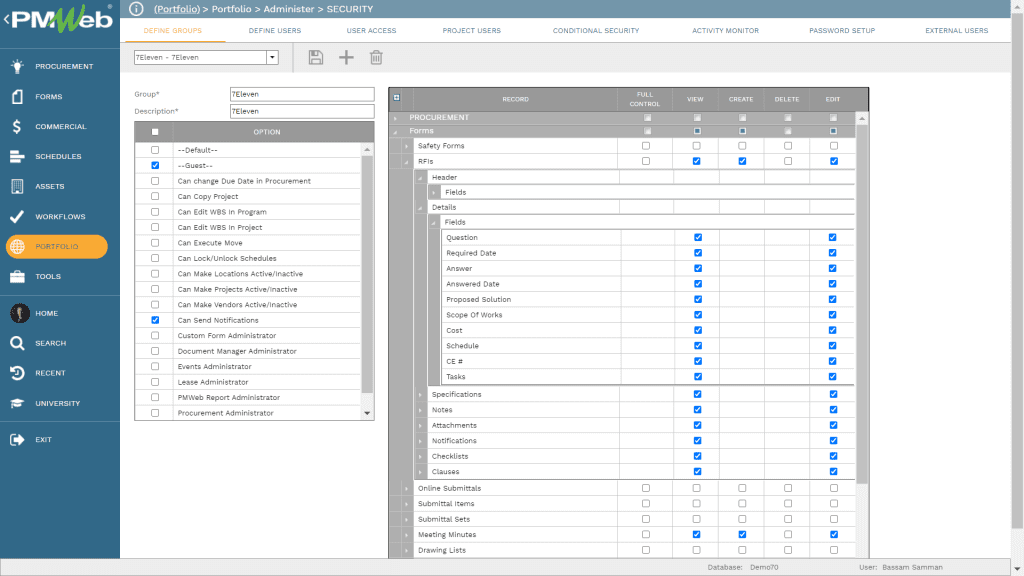Screen dimensions: 1024x576
Task: Expand the Specifications row
Action: coord(421,394)
